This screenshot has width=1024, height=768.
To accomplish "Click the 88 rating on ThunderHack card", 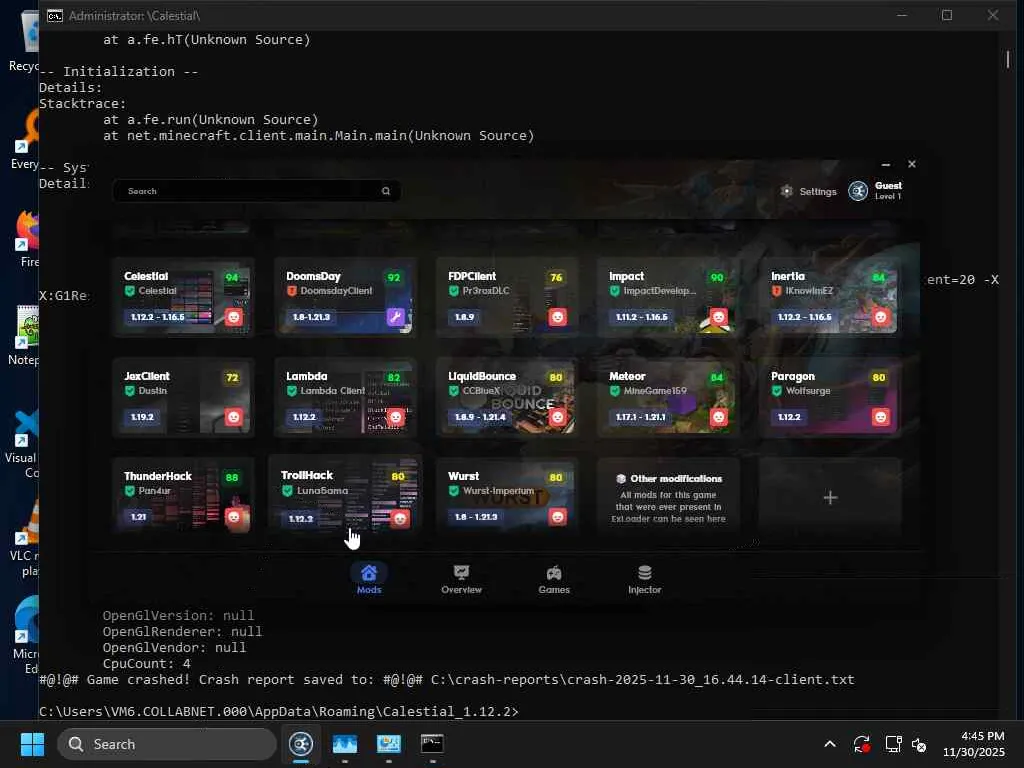I will pyautogui.click(x=232, y=477).
